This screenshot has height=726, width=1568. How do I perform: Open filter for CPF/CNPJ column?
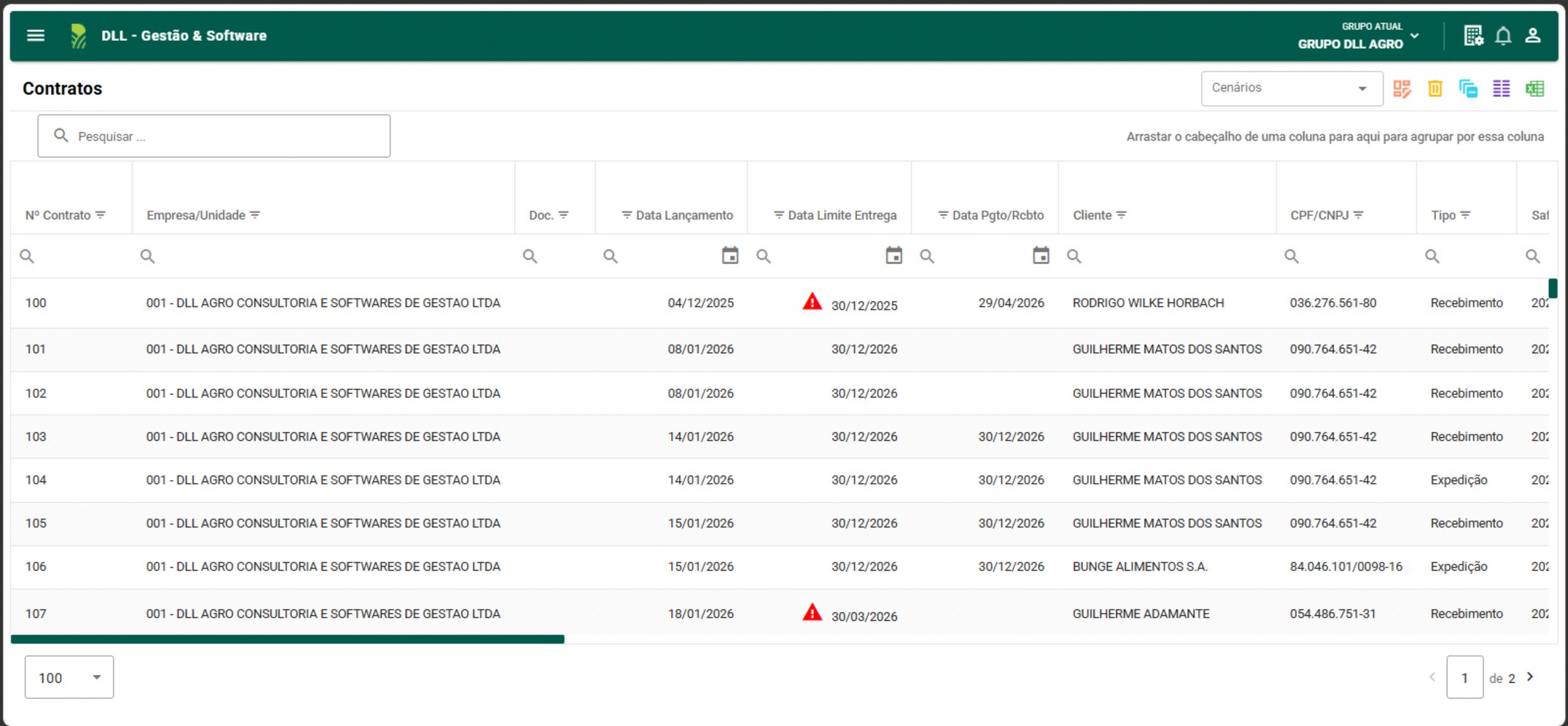coord(1358,215)
